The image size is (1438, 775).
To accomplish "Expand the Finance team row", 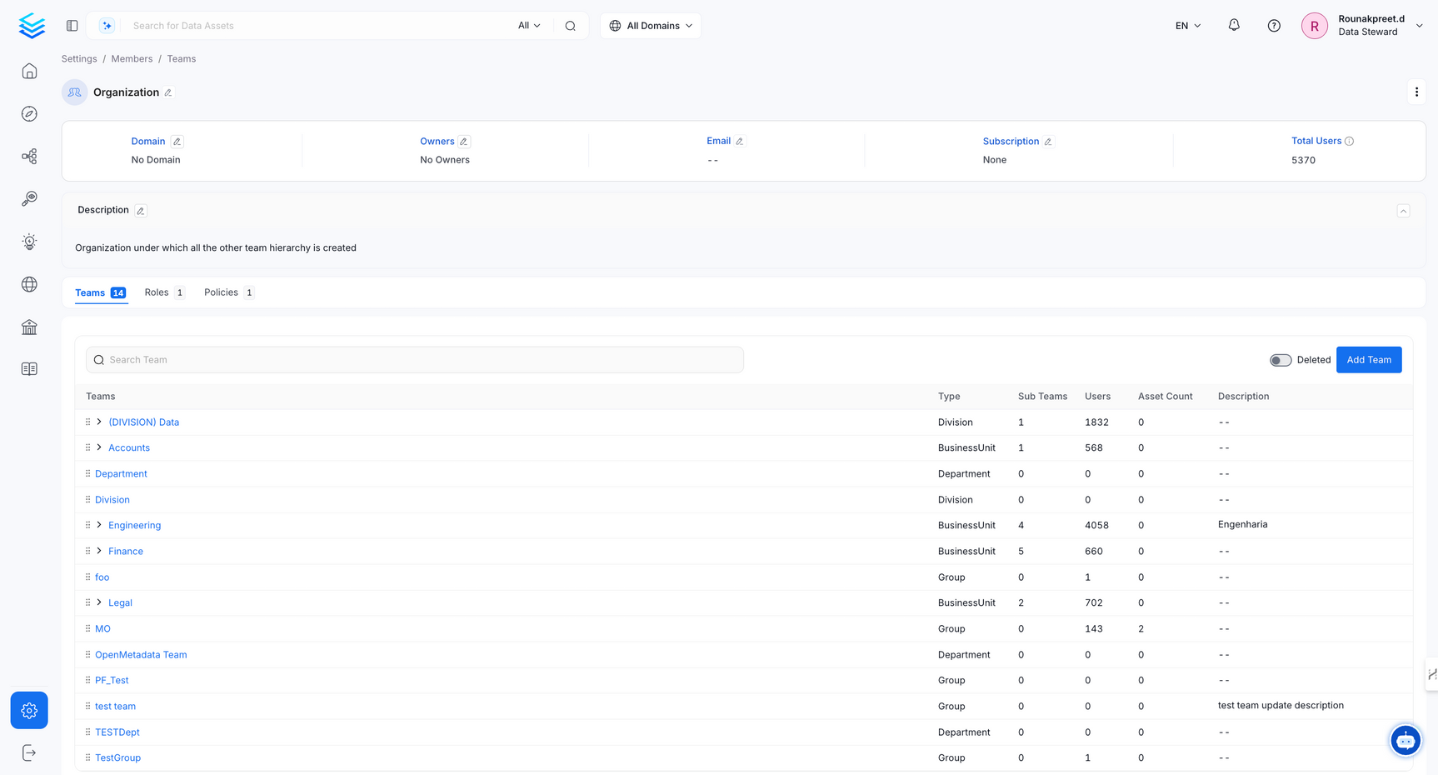I will tap(99, 551).
